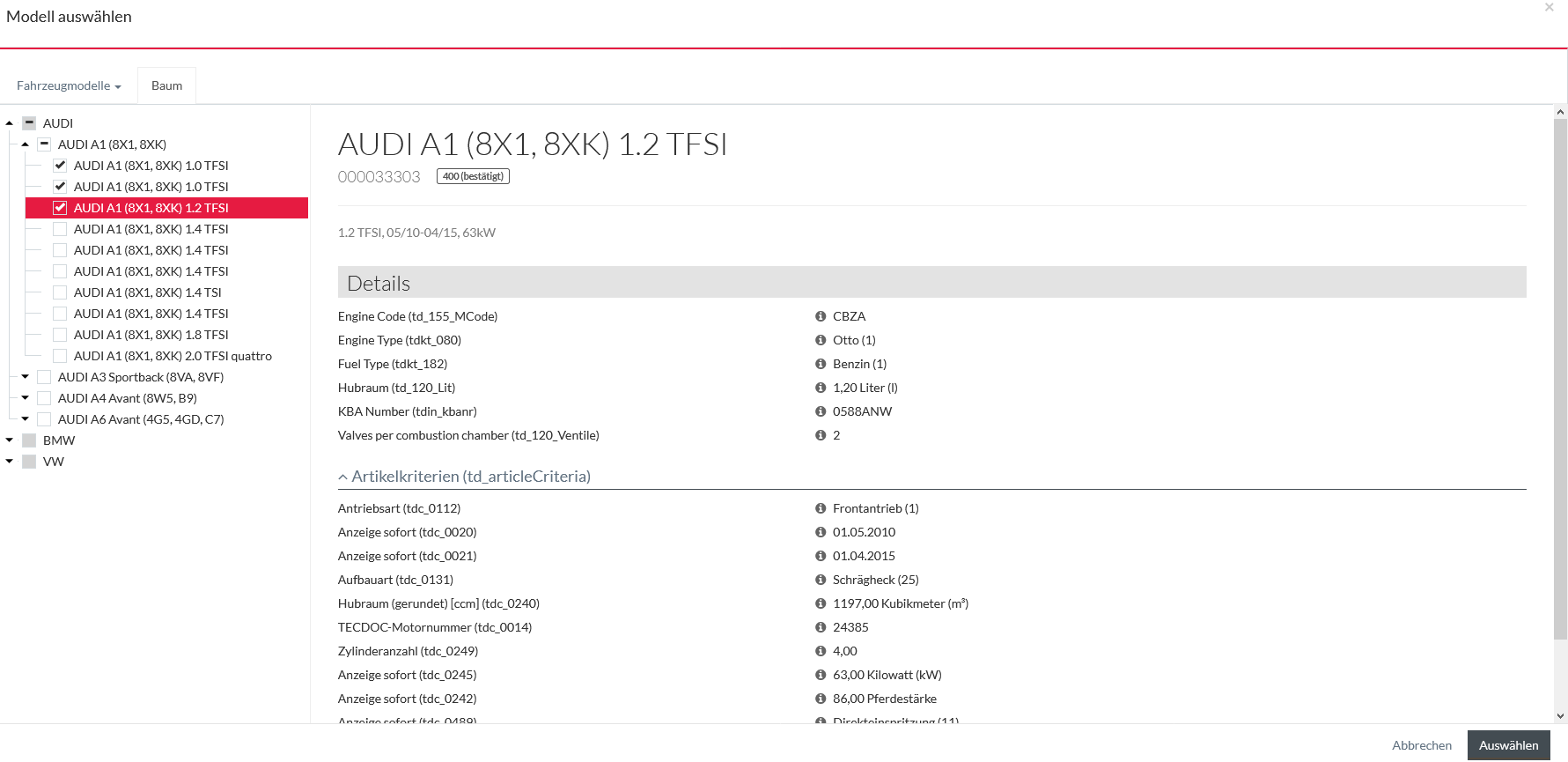Click scrollbar up arrow in details pane
Image resolution: width=1568 pixels, height=762 pixels.
coord(1560,112)
